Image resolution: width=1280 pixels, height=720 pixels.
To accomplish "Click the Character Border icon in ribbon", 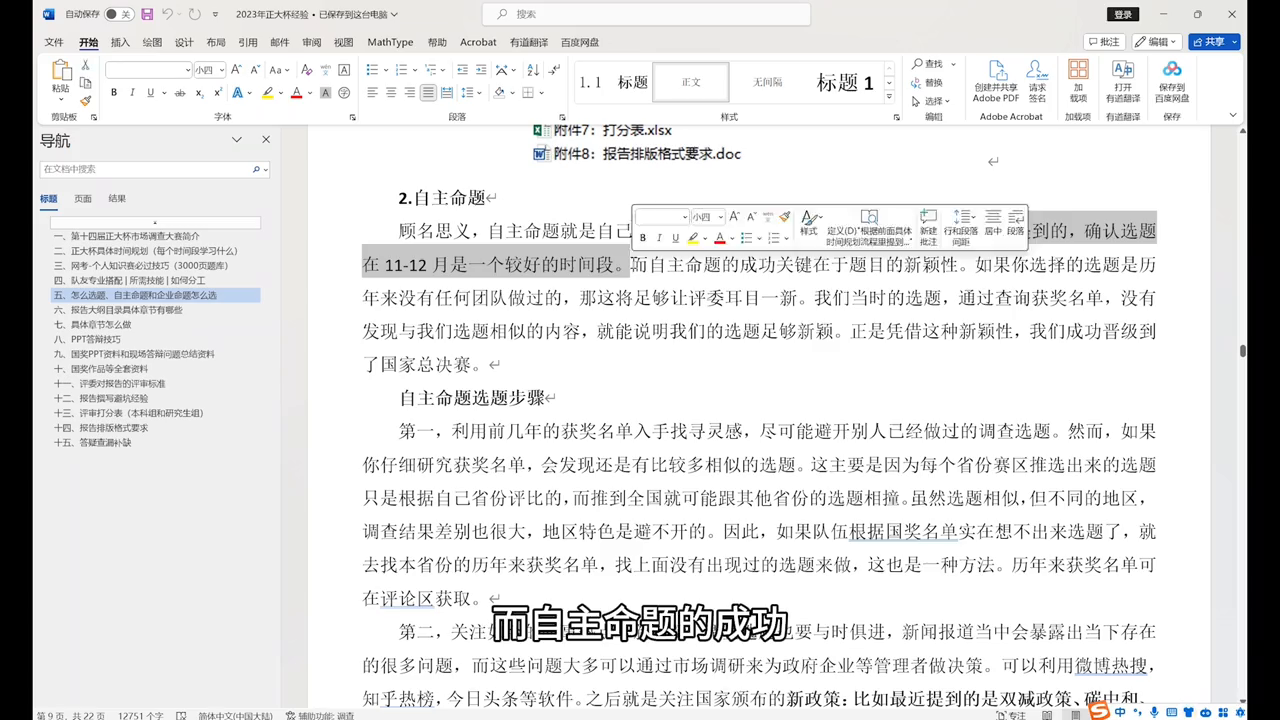I will point(344,70).
